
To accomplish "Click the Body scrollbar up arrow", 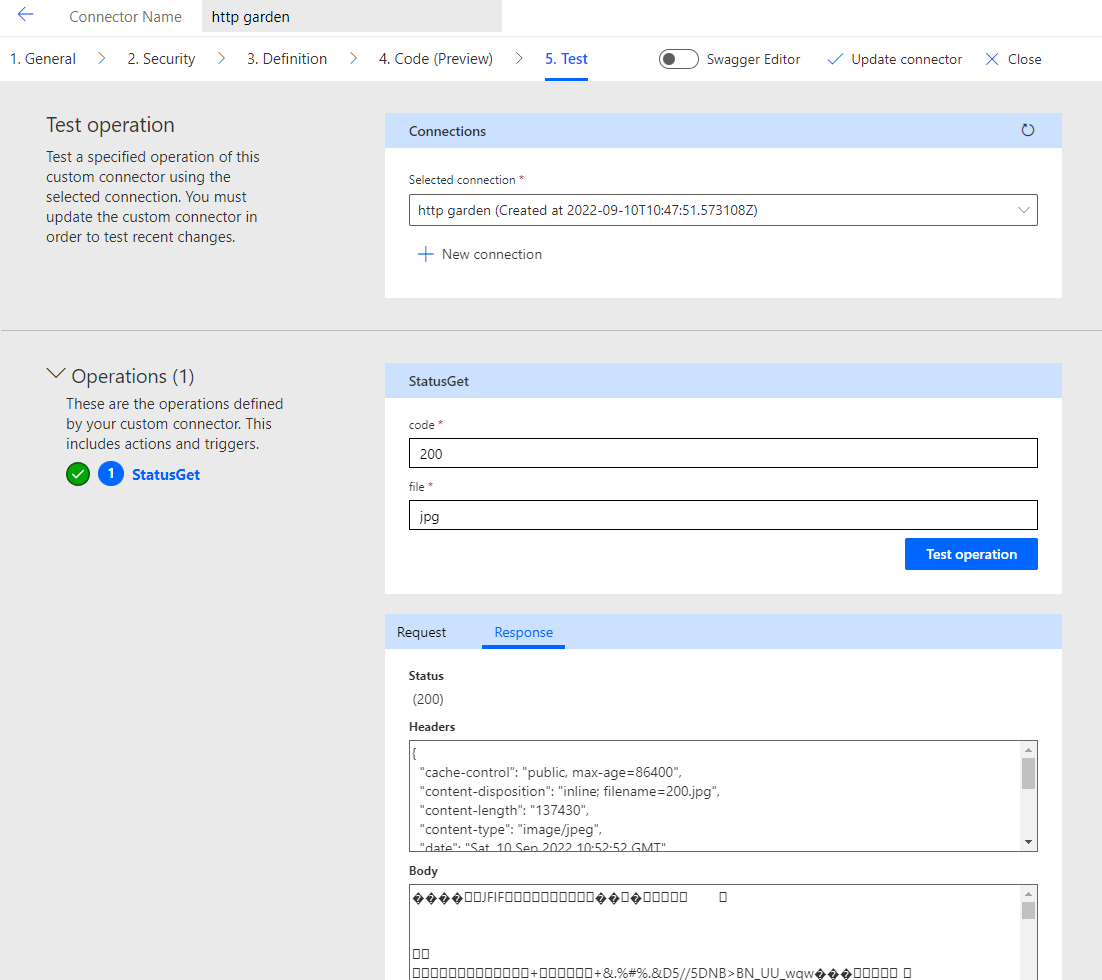I will [1028, 894].
